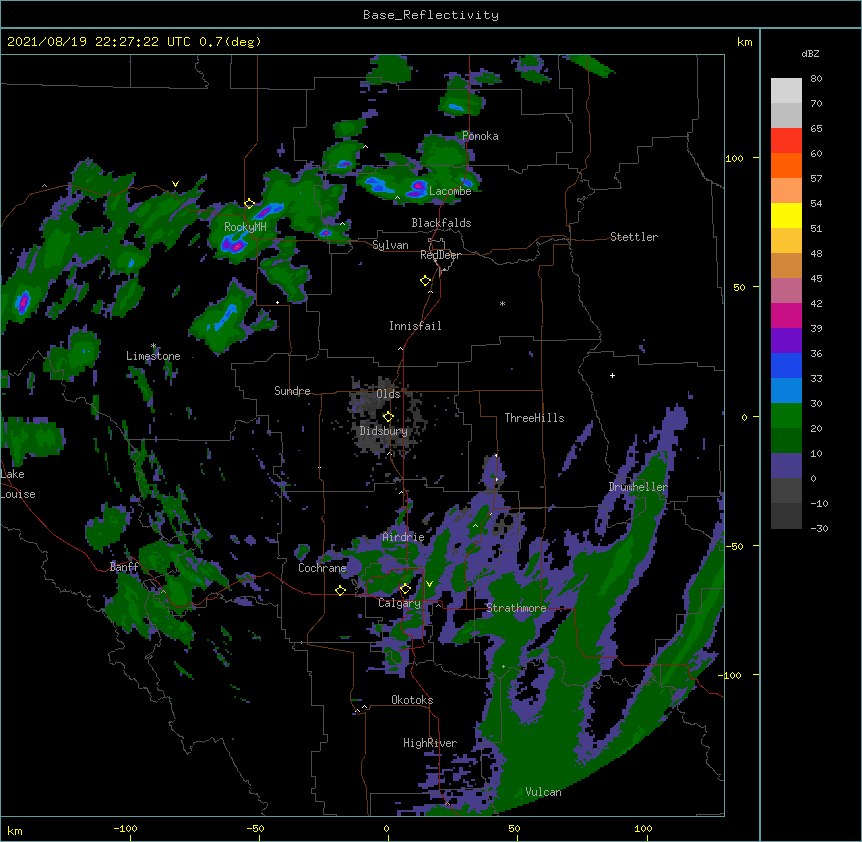862x842 pixels.
Task: Click the yellow diamond marker above Calgary label
Action: (405, 589)
